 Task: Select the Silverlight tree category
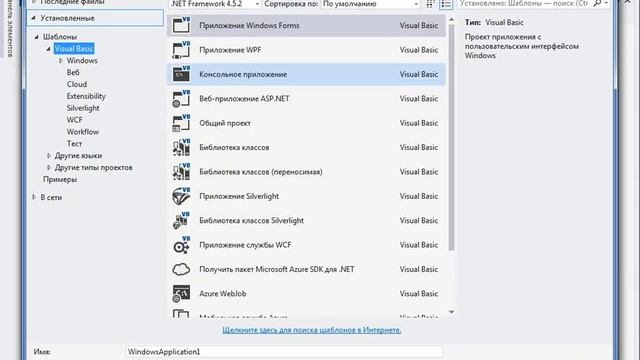[83, 108]
